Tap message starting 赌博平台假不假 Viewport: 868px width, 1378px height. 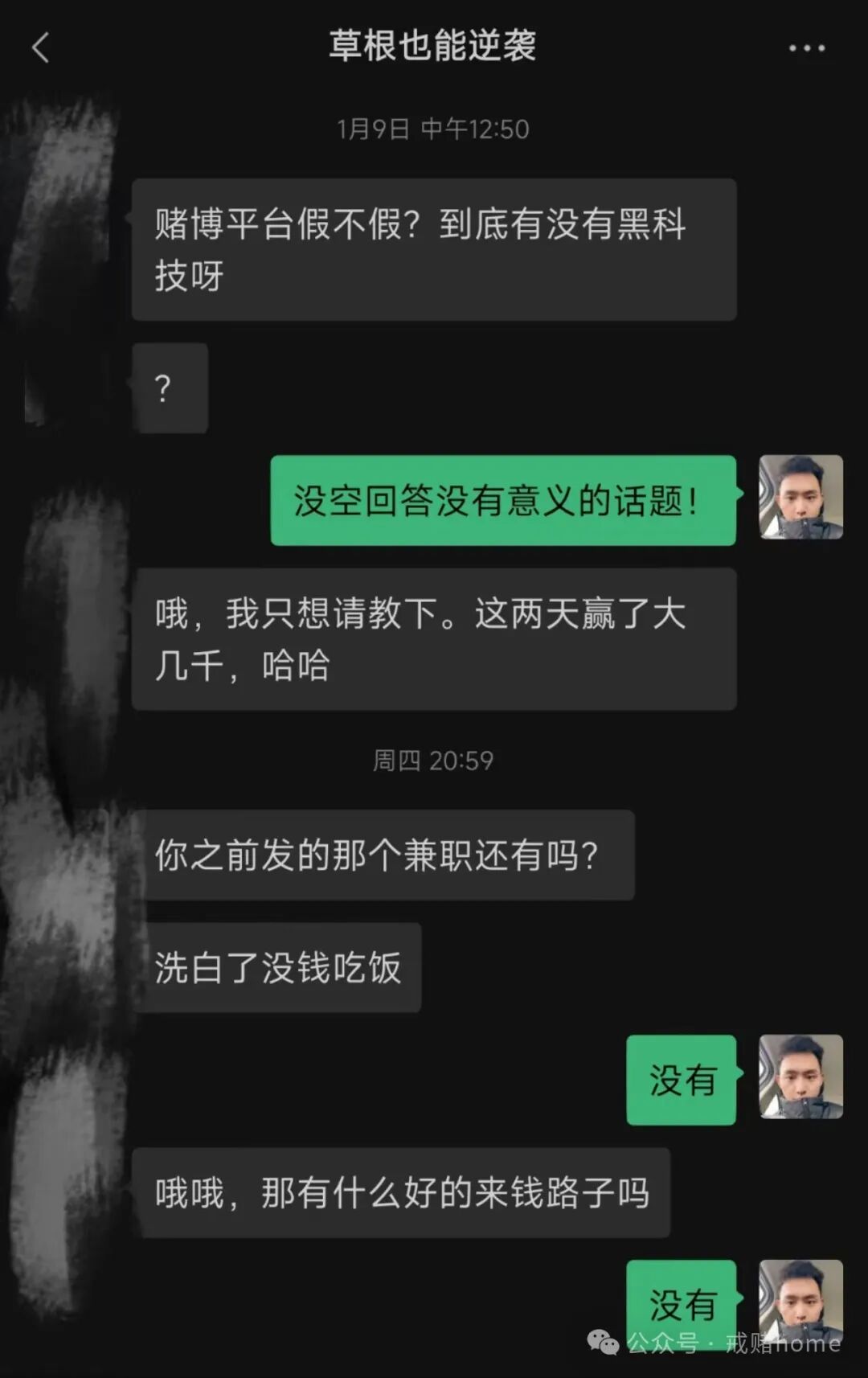(434, 249)
